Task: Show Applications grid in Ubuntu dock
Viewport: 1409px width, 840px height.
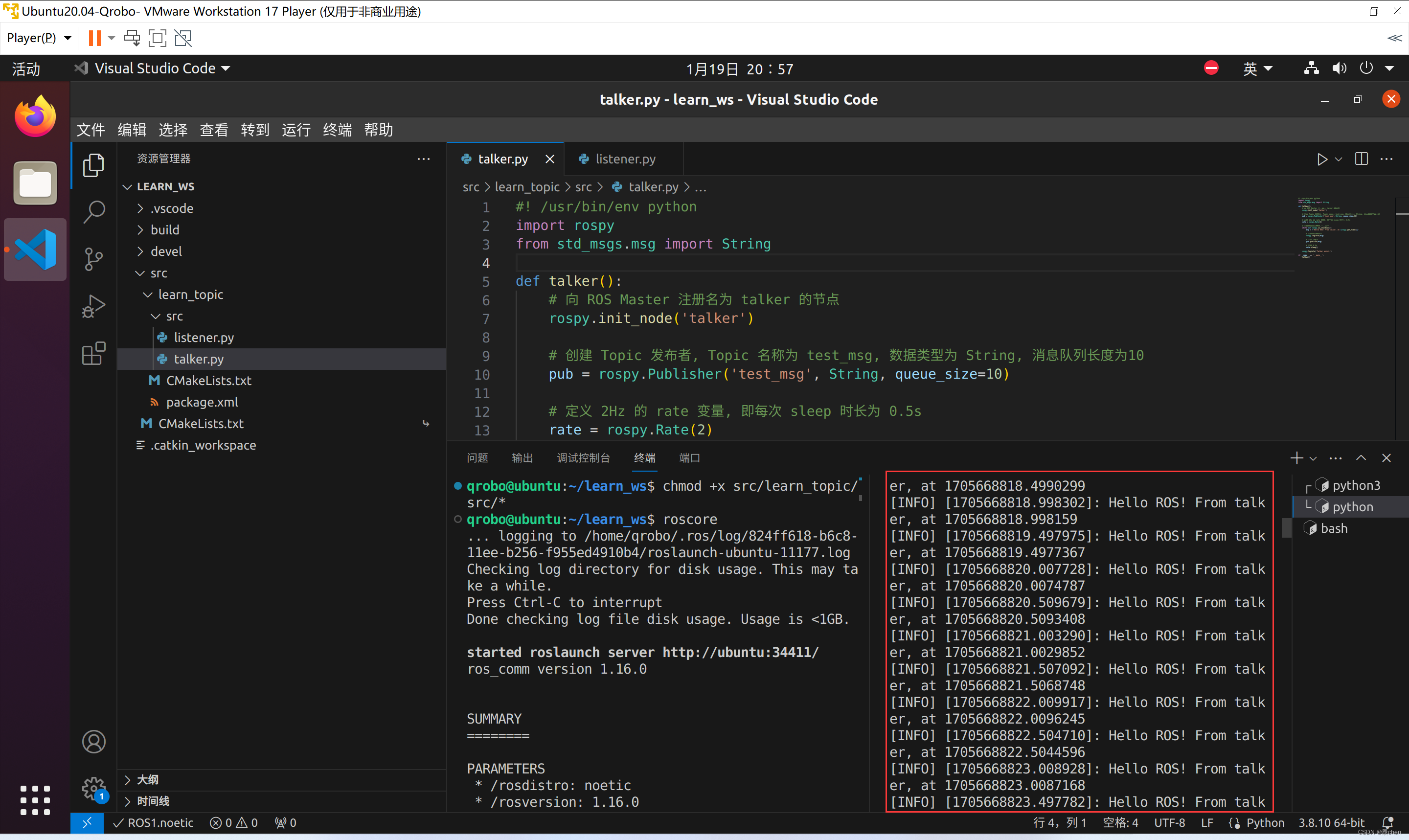Action: pos(35,800)
